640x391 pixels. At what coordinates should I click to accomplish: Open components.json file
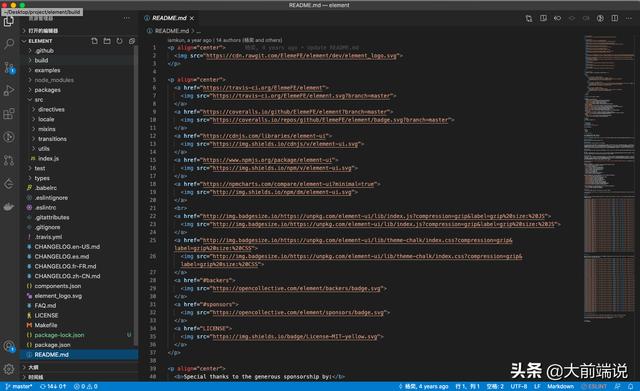coord(80,286)
